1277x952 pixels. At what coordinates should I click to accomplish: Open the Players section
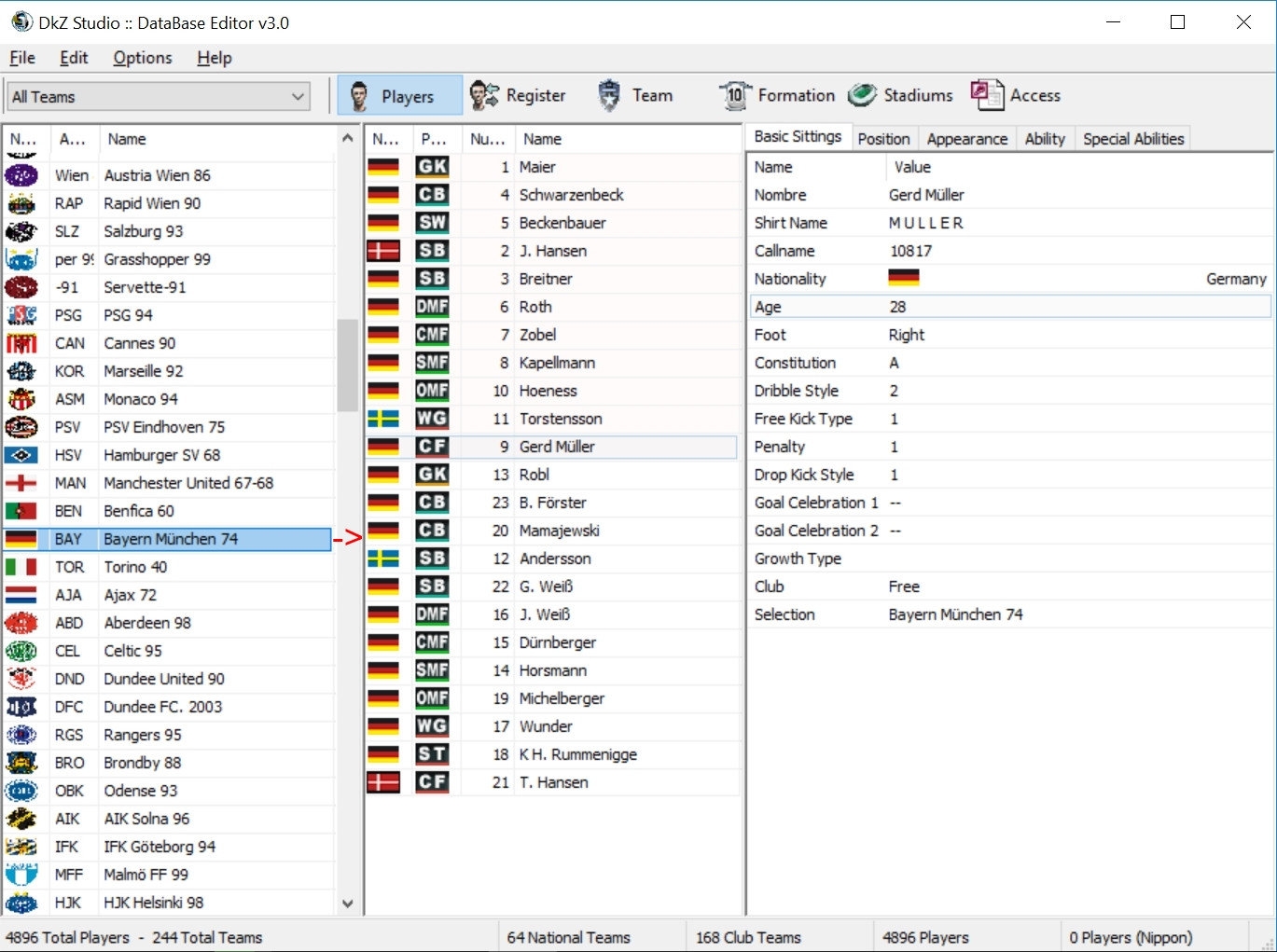tap(399, 95)
